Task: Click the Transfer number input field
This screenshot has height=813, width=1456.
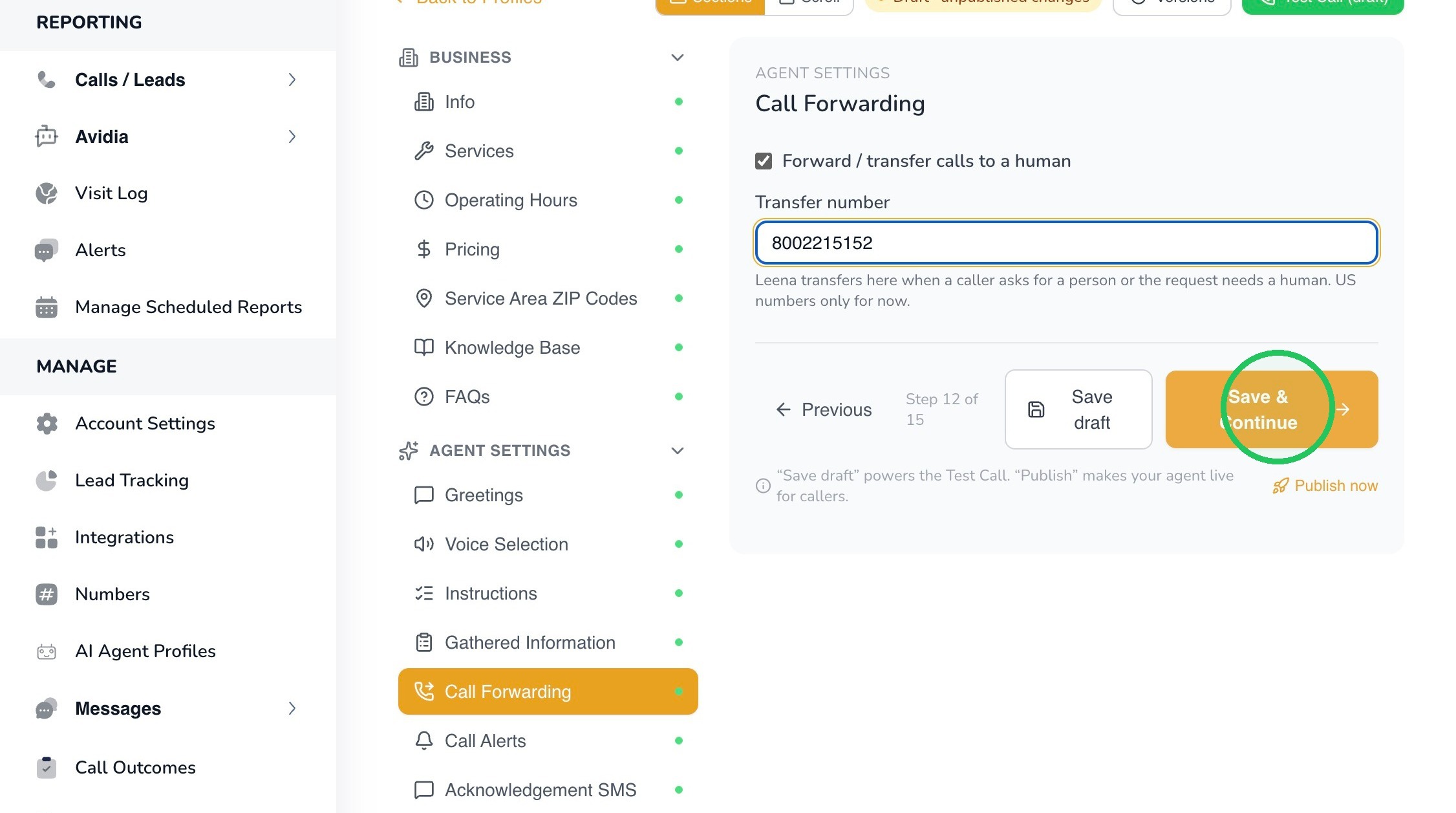Action: tap(1066, 243)
